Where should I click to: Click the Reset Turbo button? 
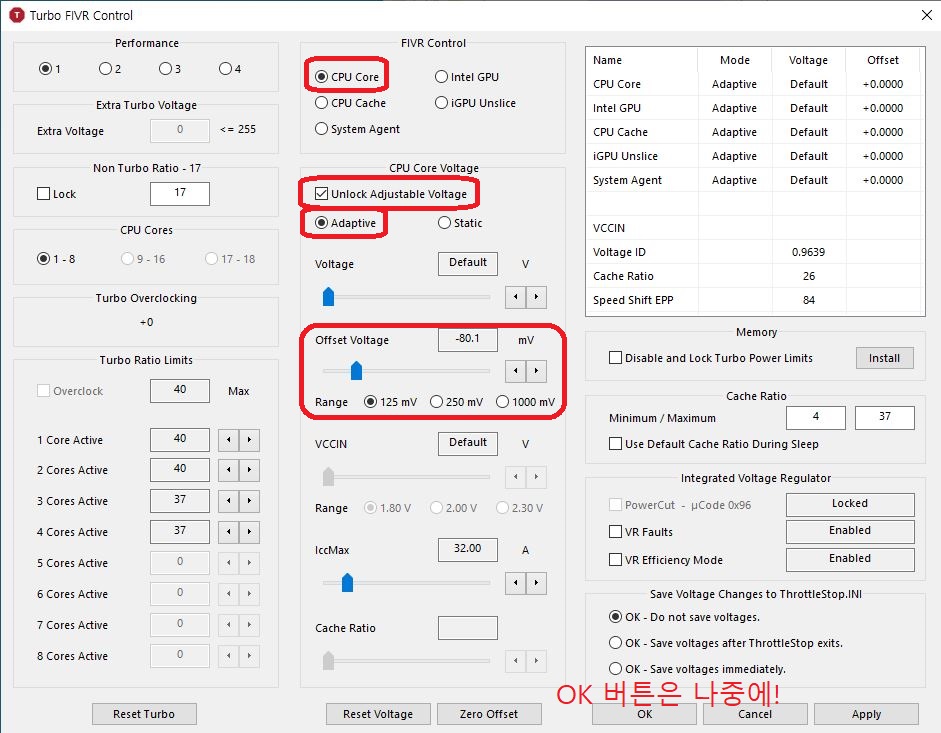click(x=144, y=714)
